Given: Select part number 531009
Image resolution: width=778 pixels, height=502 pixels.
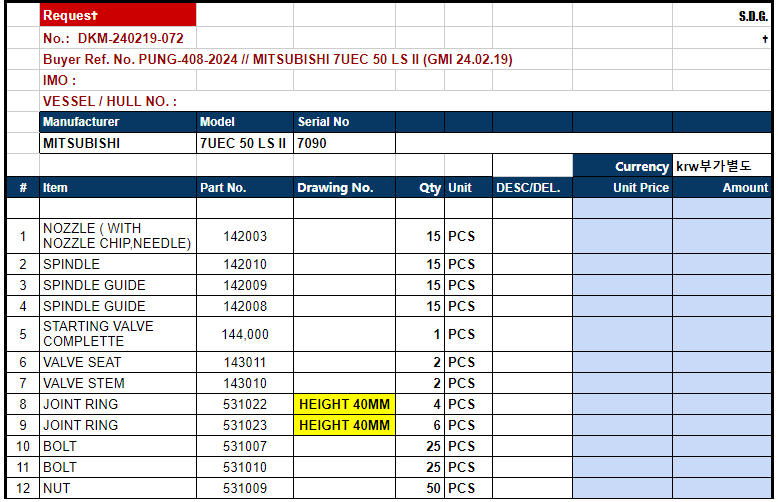Looking at the screenshot, I should click(x=245, y=488).
